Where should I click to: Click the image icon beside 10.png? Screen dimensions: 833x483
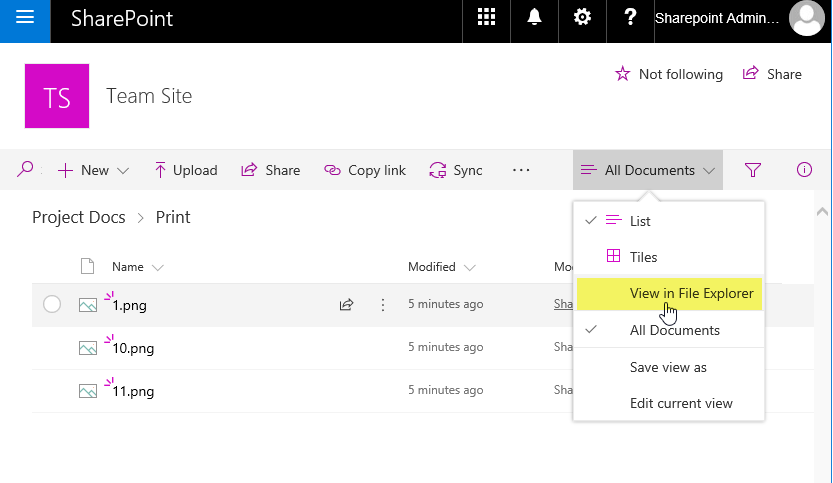88,348
